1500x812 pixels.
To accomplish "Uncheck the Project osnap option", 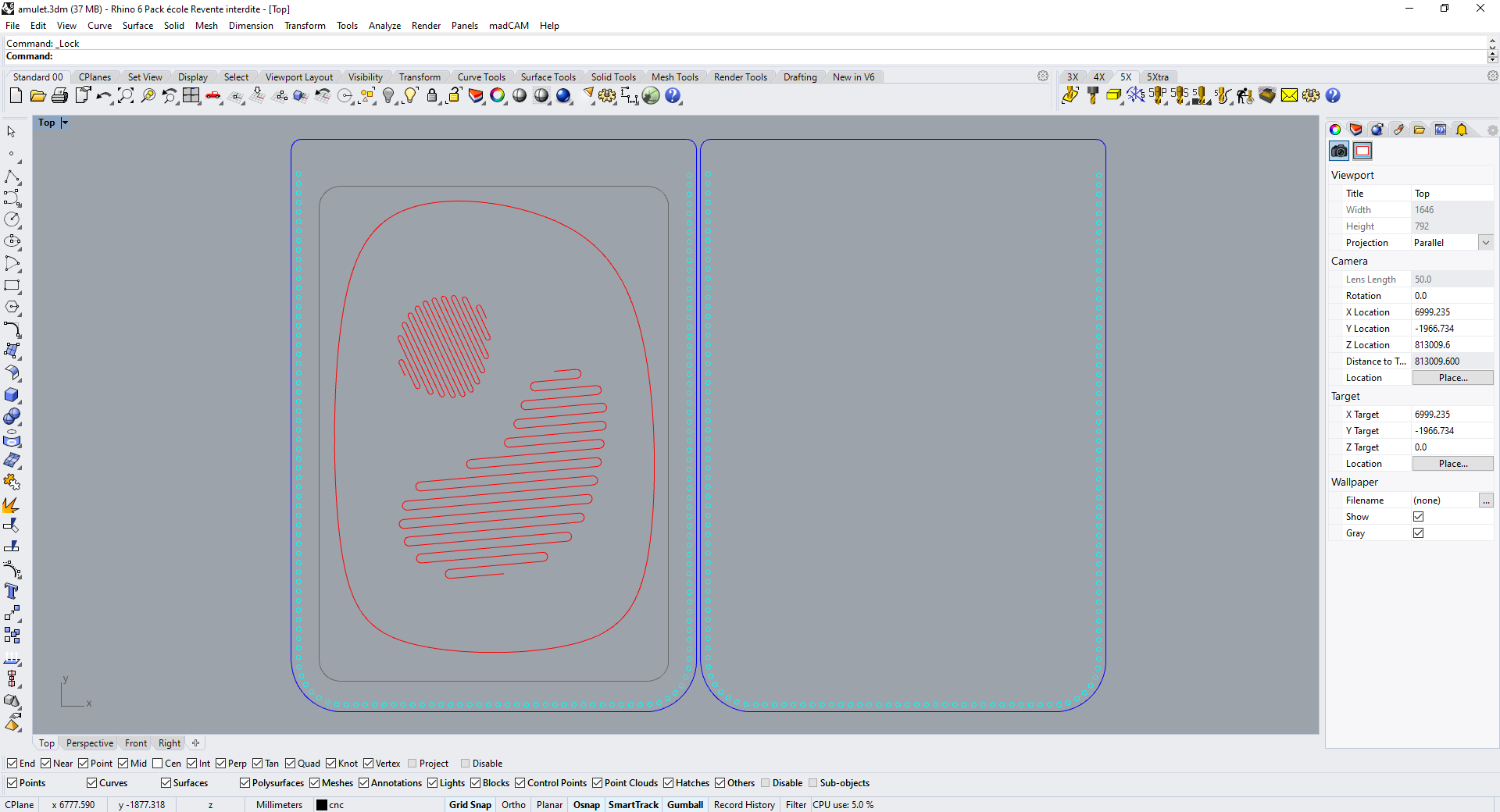I will 412,764.
